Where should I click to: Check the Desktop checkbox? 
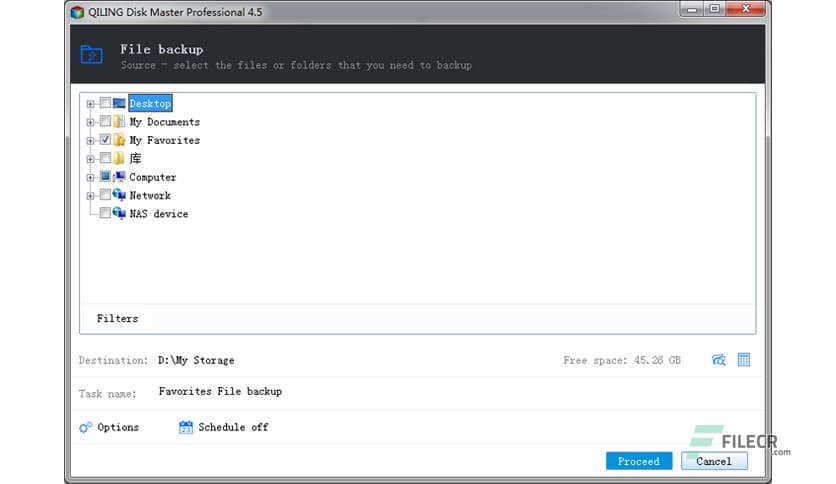[x=105, y=103]
